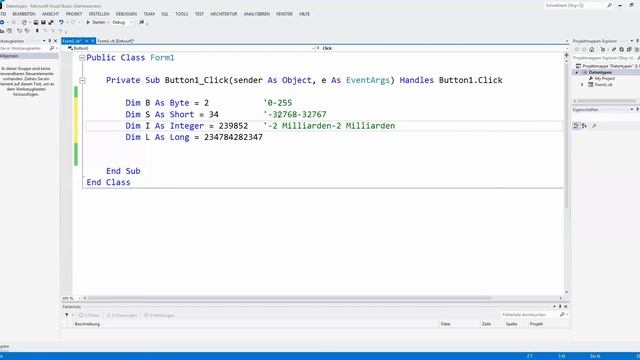Click the Solution Explorer search field
This screenshot has width=640, height=360.
point(606,58)
